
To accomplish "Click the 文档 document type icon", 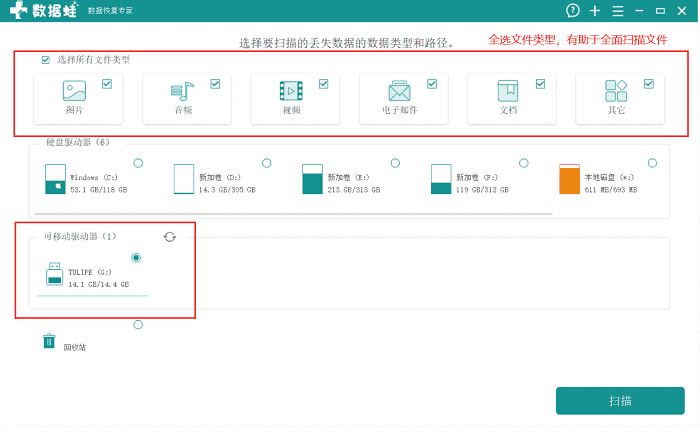I will [508, 91].
